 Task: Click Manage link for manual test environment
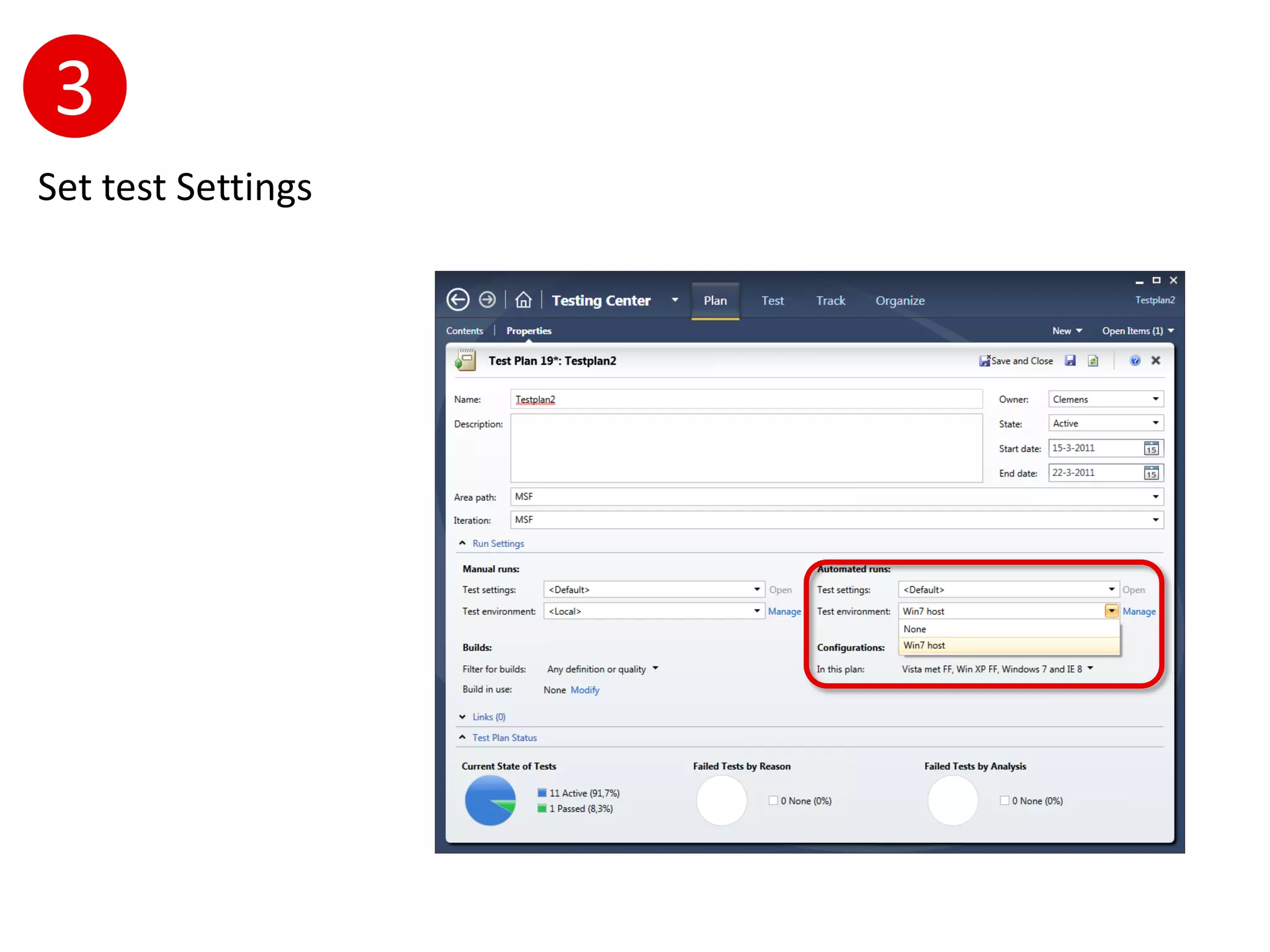(x=784, y=612)
